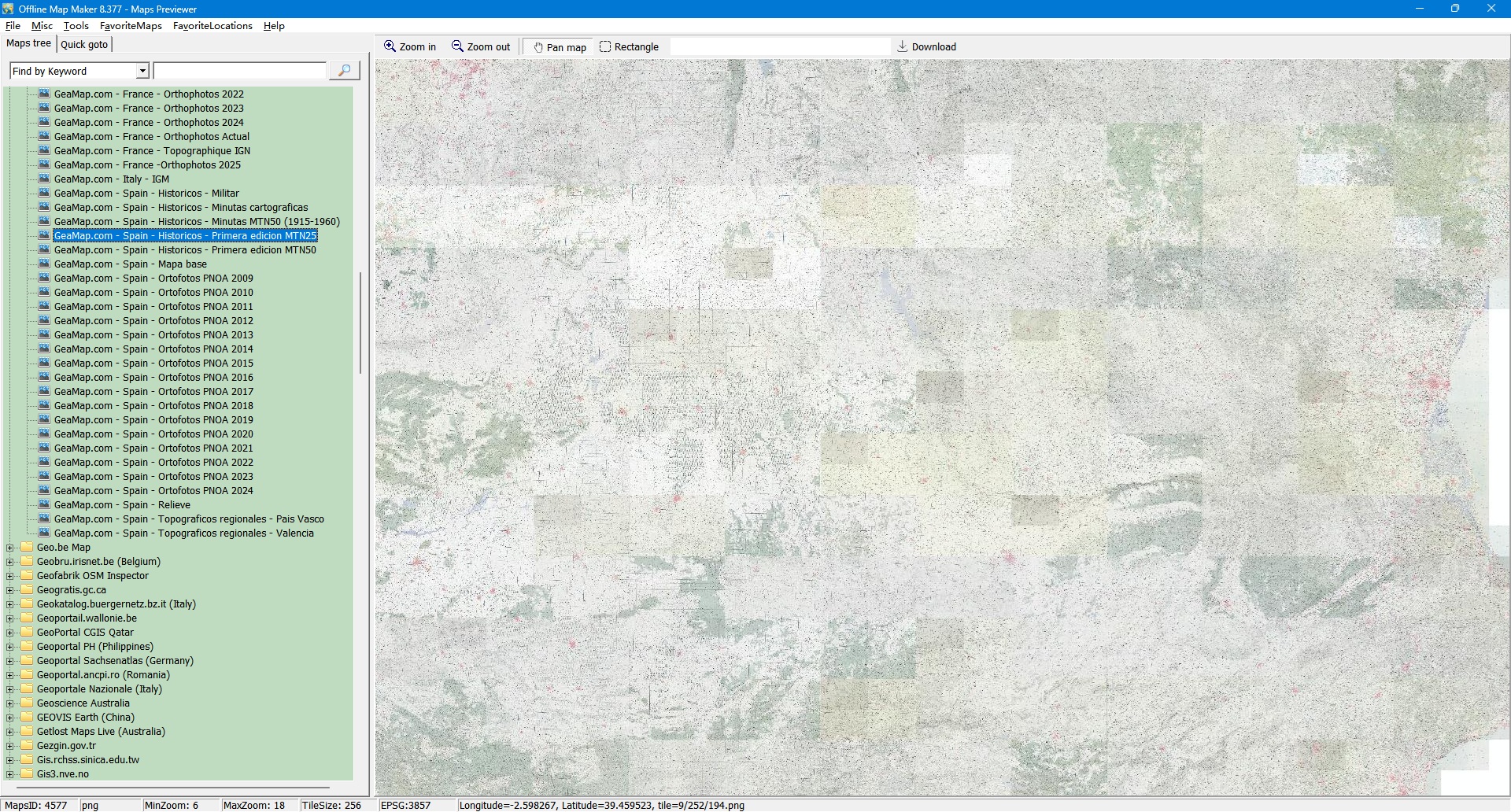Click the keyword search text field
The width and height of the screenshot is (1511, 812).
click(x=240, y=71)
